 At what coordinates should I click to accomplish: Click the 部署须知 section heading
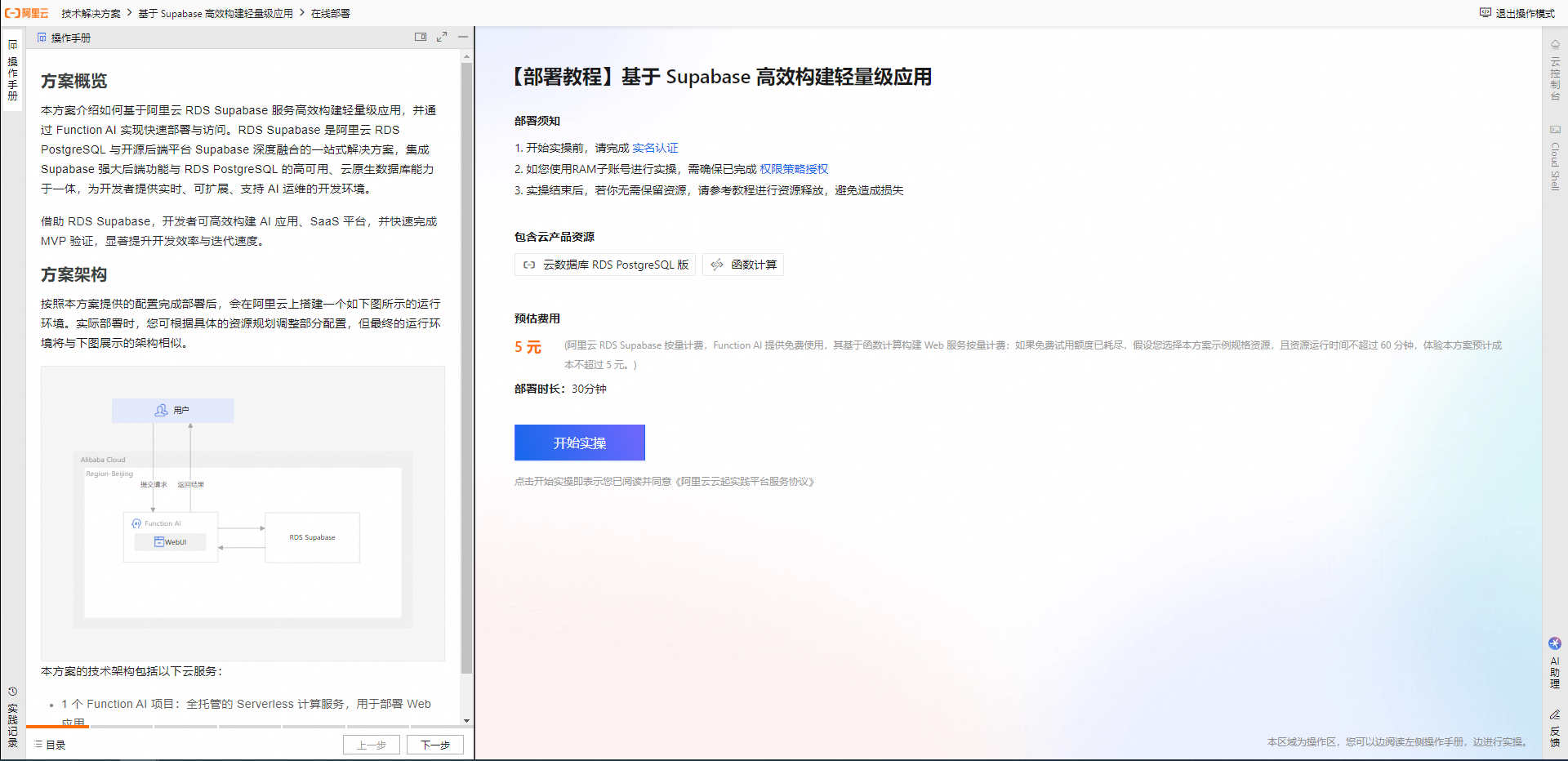coord(537,121)
